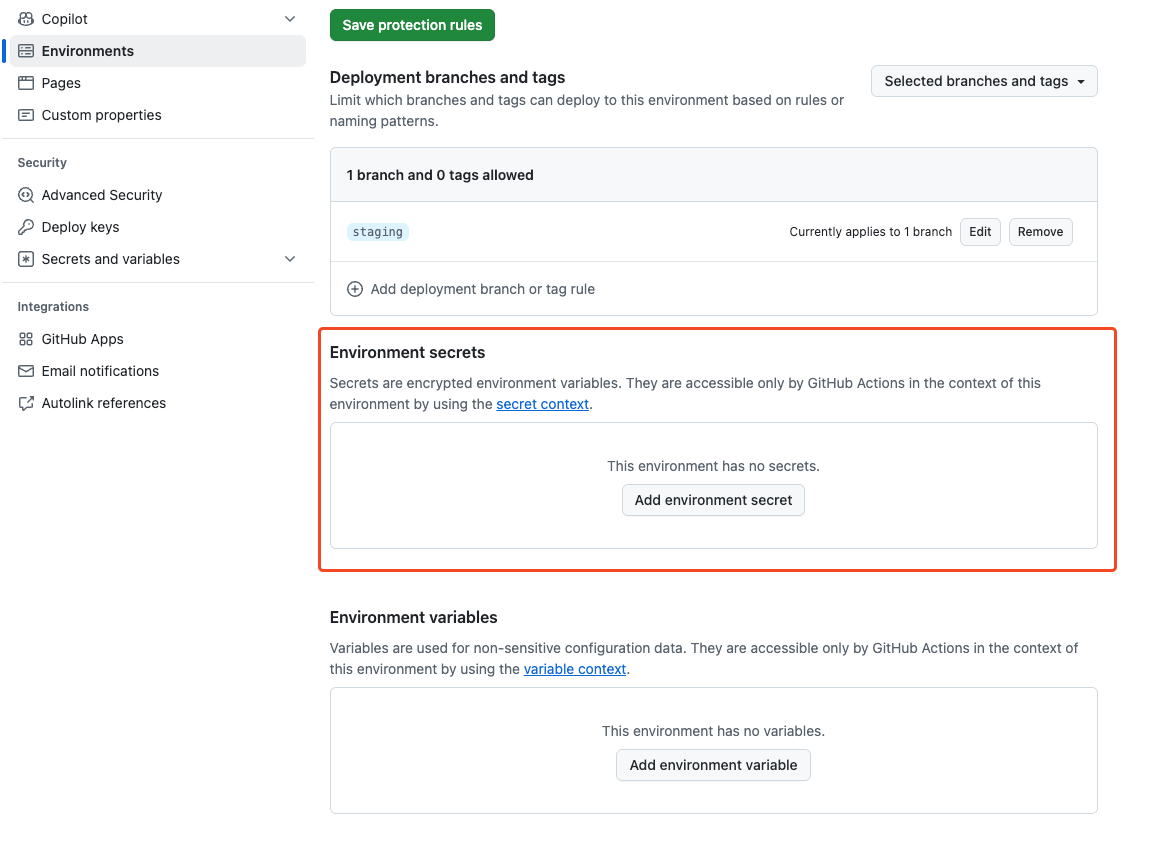
Task: Expand the Copilot sidebar section chevron
Action: 290,19
